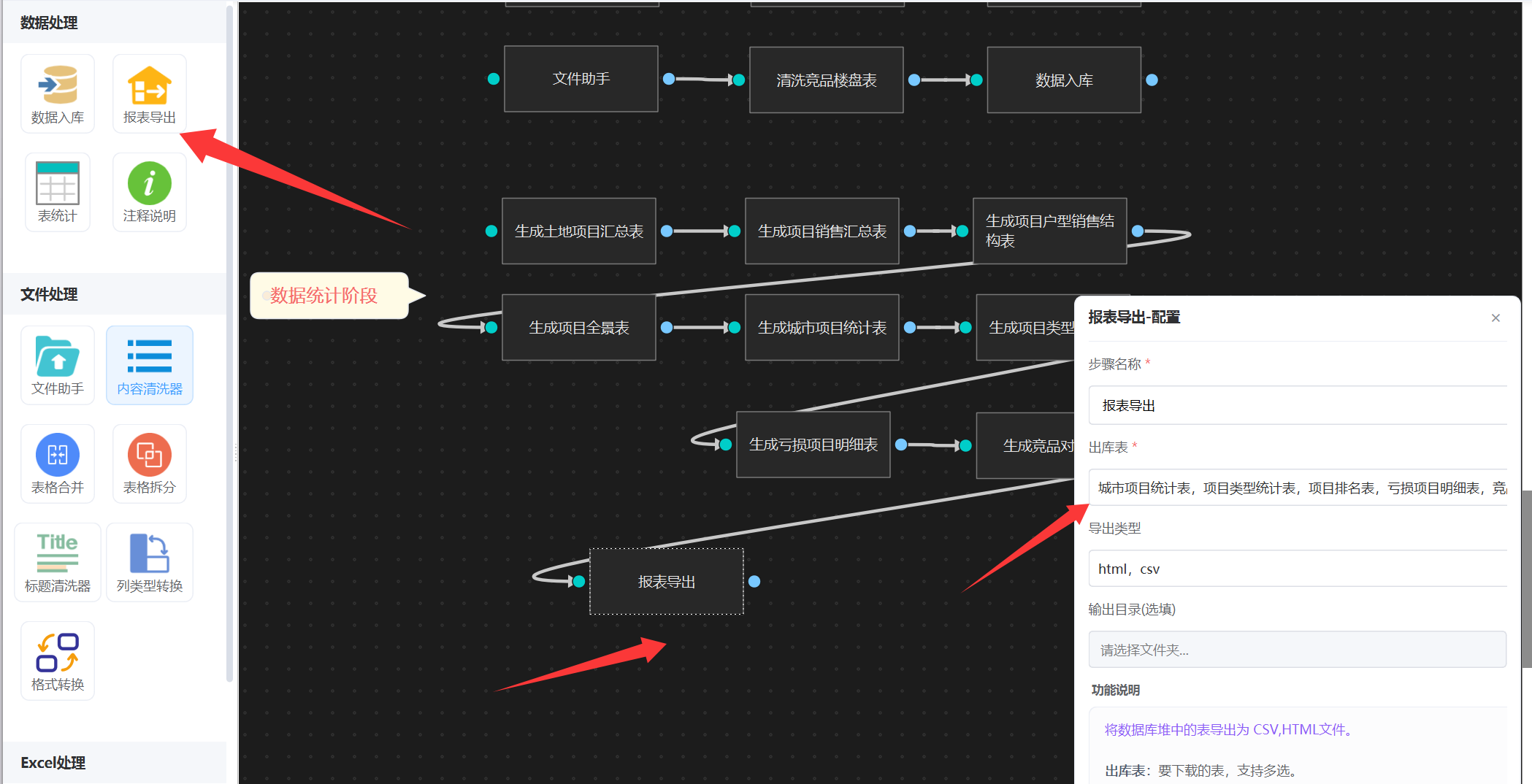Click the output port of 清洗竞品楼盘表 node

(x=914, y=80)
